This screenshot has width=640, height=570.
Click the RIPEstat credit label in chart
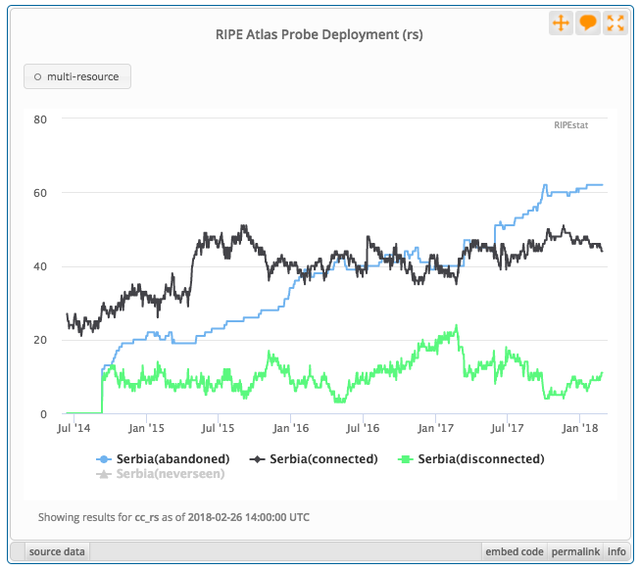(x=571, y=125)
